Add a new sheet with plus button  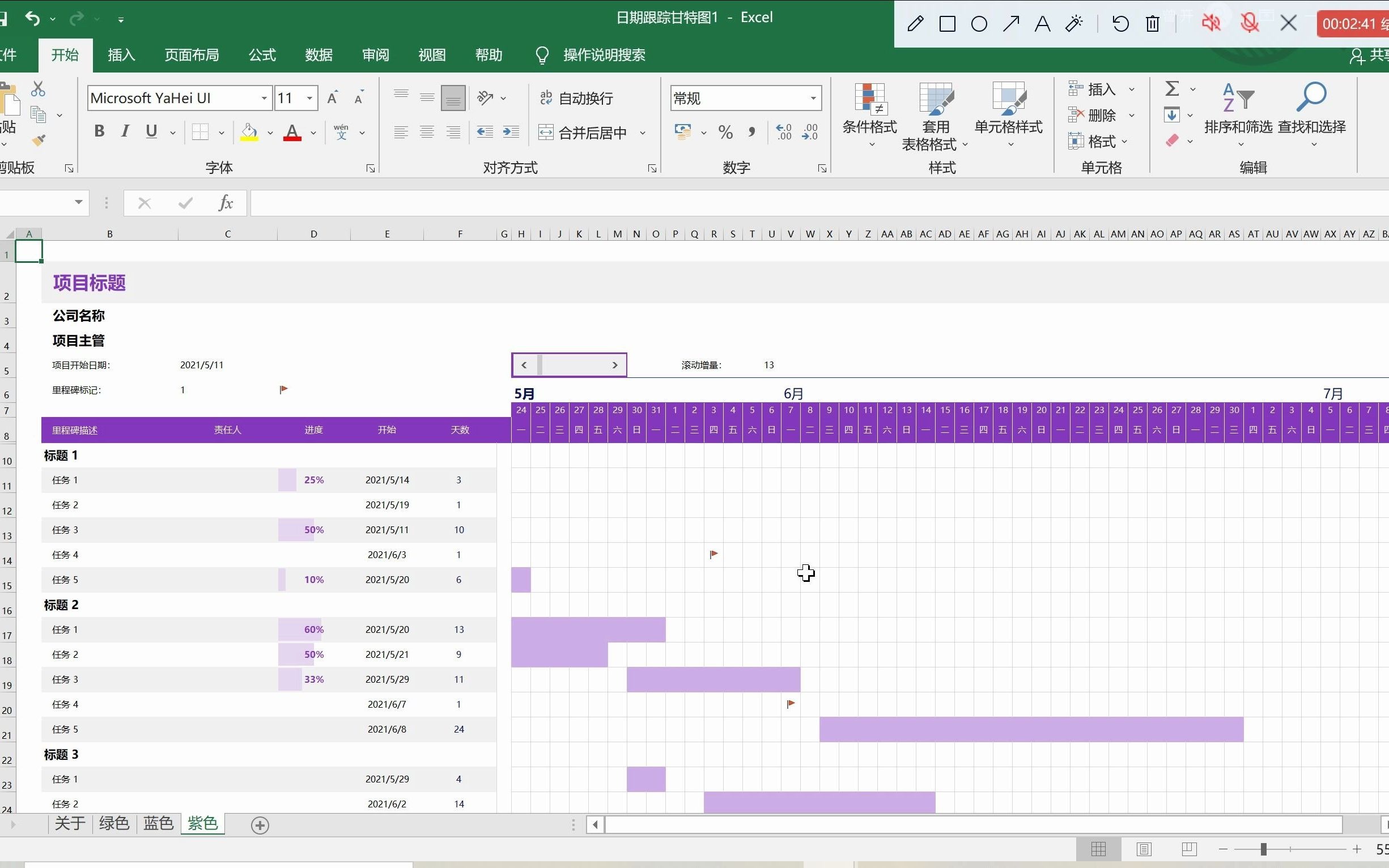pyautogui.click(x=260, y=825)
